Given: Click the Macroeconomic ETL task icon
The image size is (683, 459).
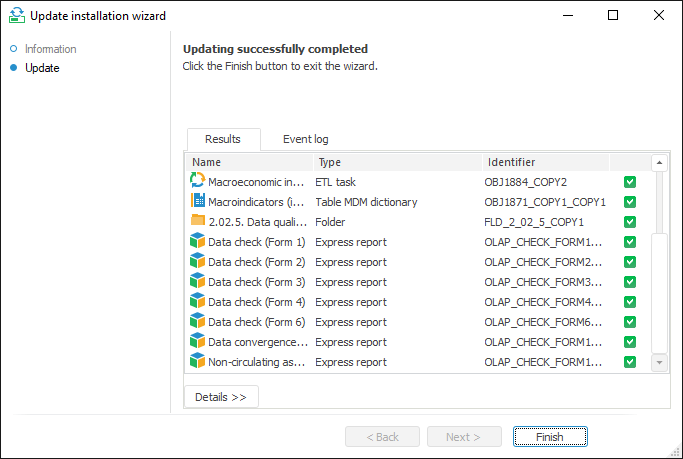Looking at the screenshot, I should pos(197,181).
